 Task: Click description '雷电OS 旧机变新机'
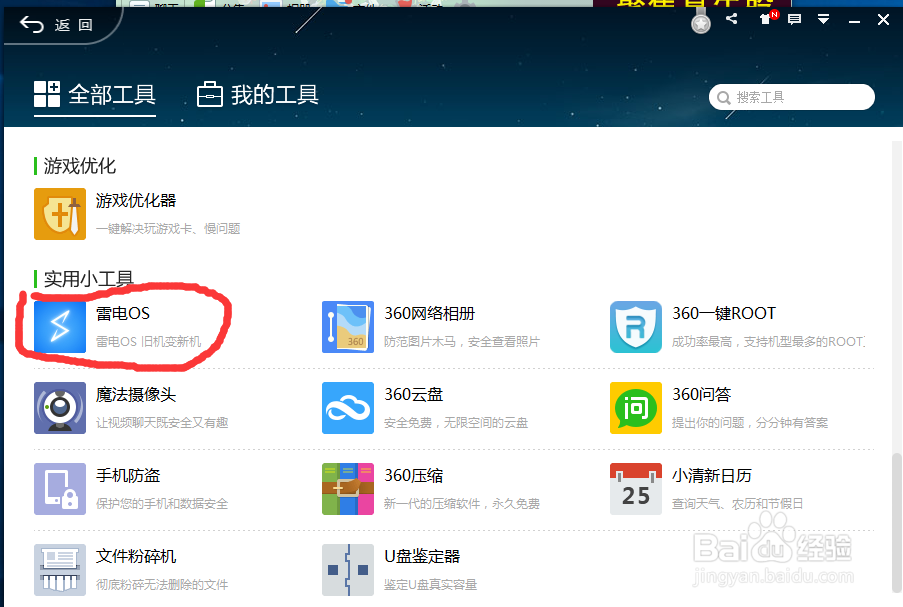coord(149,342)
